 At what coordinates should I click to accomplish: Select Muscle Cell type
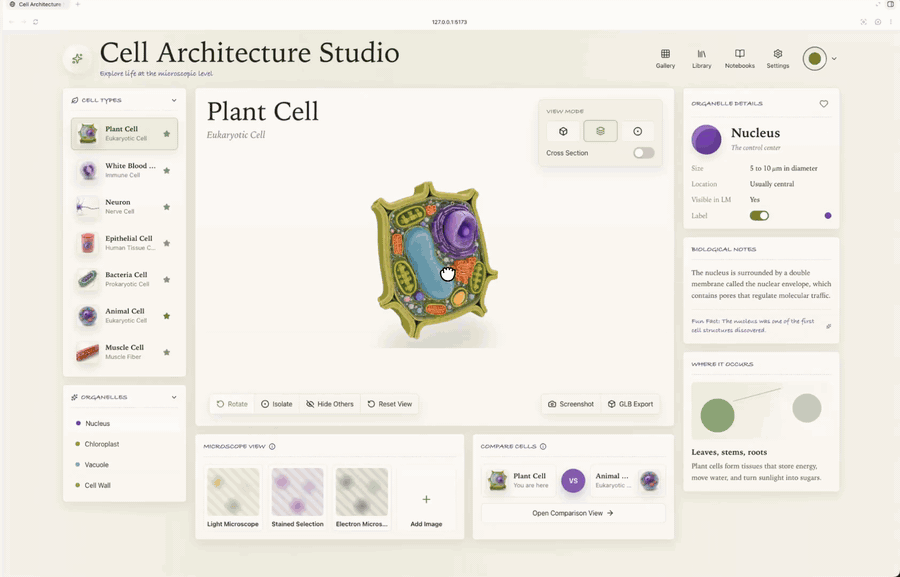point(124,353)
